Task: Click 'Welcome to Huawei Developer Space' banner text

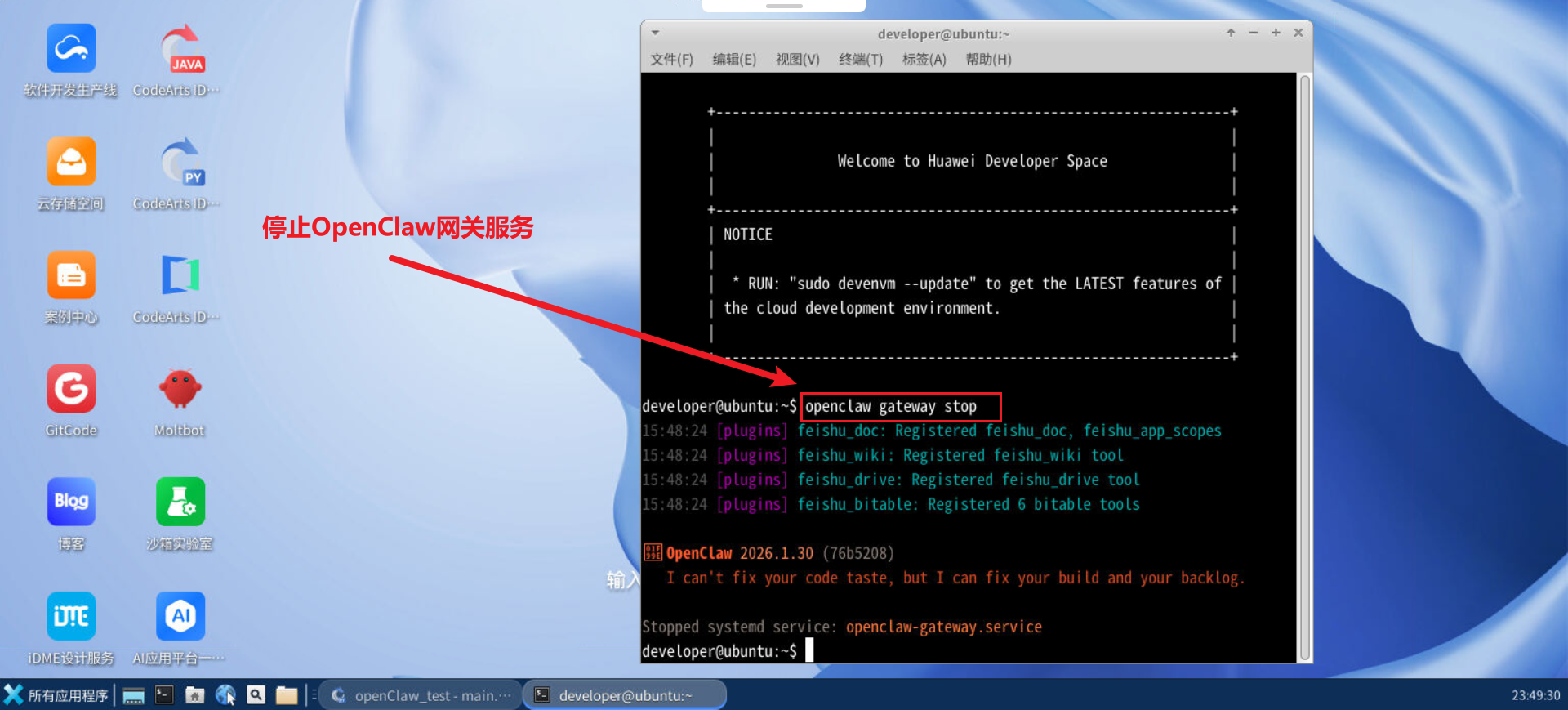Action: click(x=972, y=161)
